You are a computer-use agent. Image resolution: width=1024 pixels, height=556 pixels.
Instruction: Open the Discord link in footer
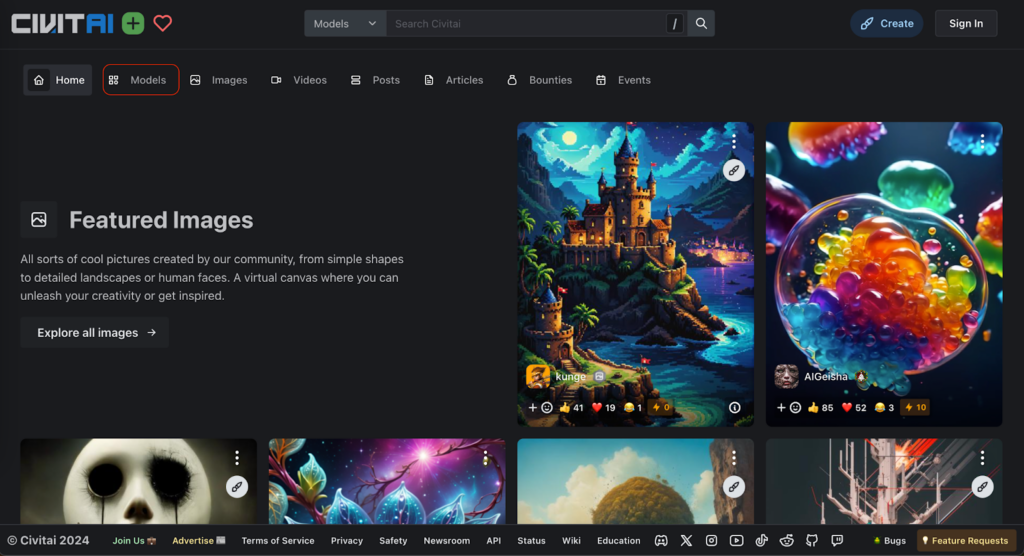[661, 540]
